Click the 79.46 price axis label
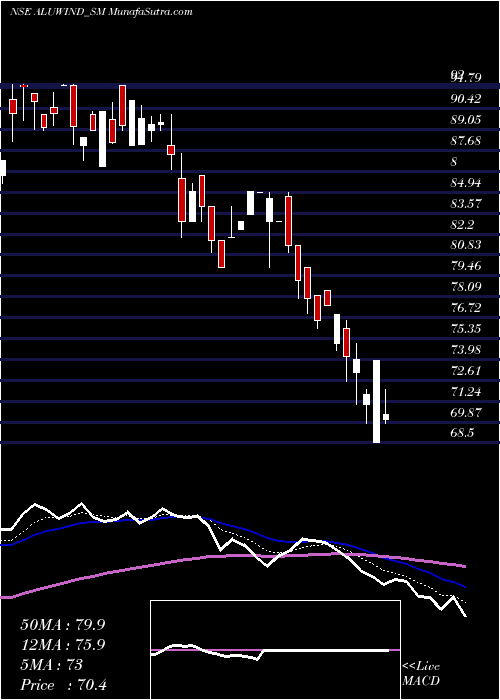Viewport: 500px width, 700px height. (466, 266)
